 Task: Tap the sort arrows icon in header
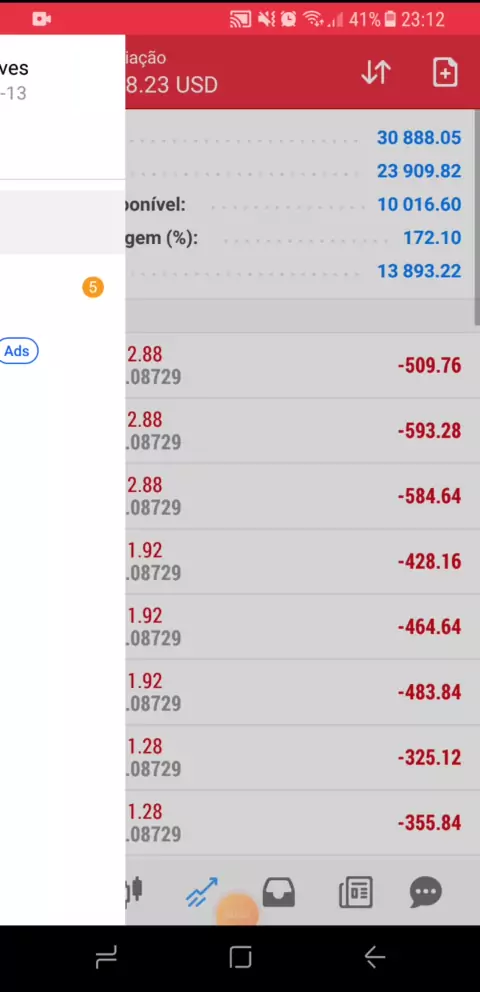pos(376,73)
